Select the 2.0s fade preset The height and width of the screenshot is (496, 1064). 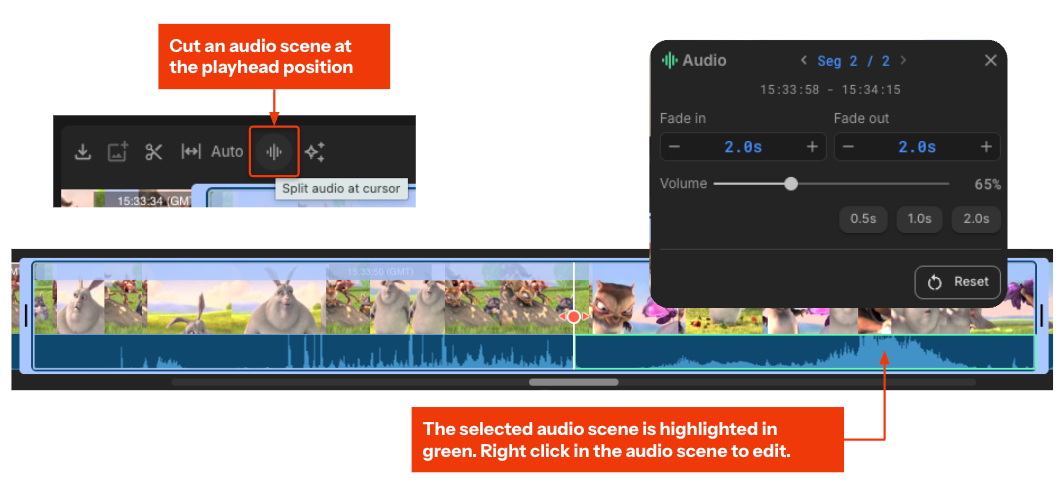tap(976, 220)
